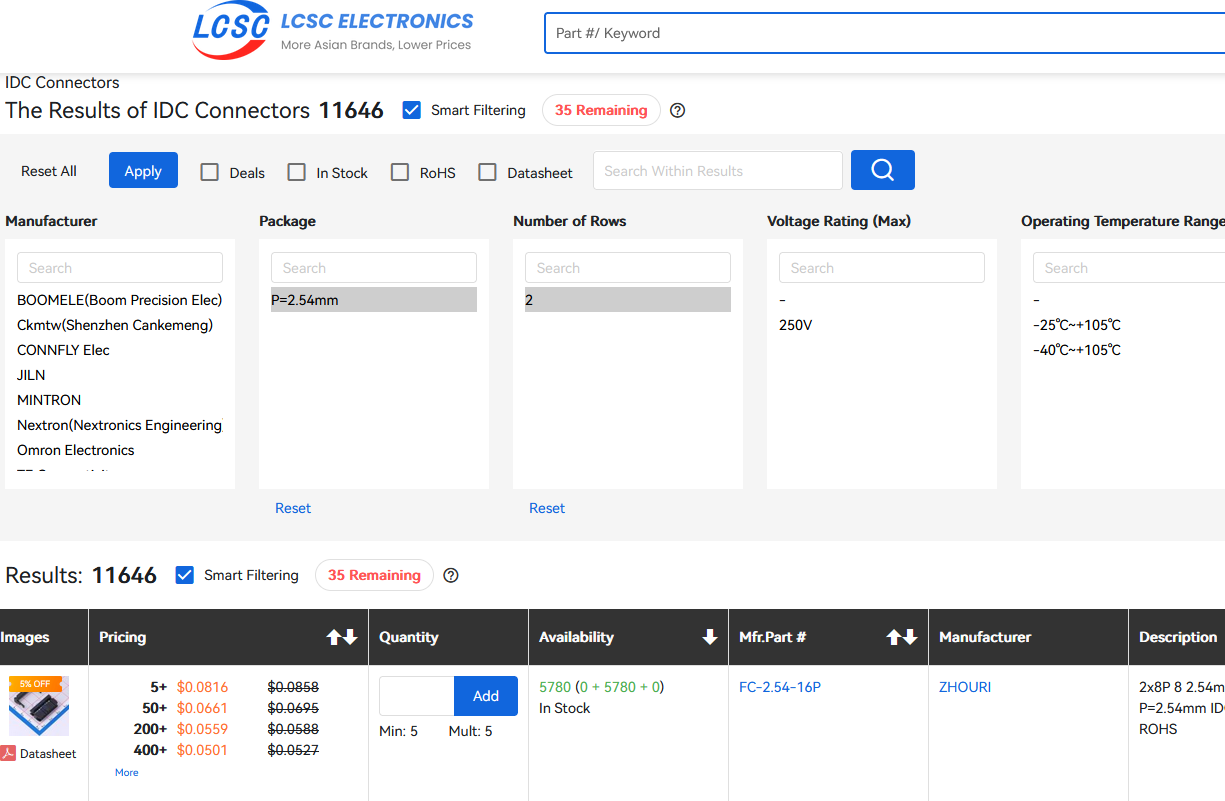
Task: Focus the Manufacturer filter search box
Action: (120, 268)
